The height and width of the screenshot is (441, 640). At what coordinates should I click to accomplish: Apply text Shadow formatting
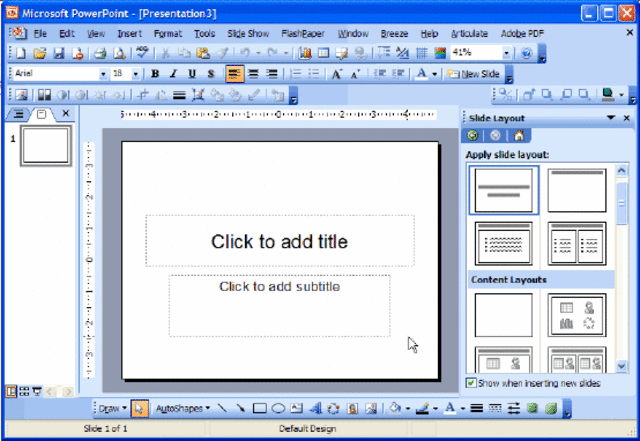(211, 74)
